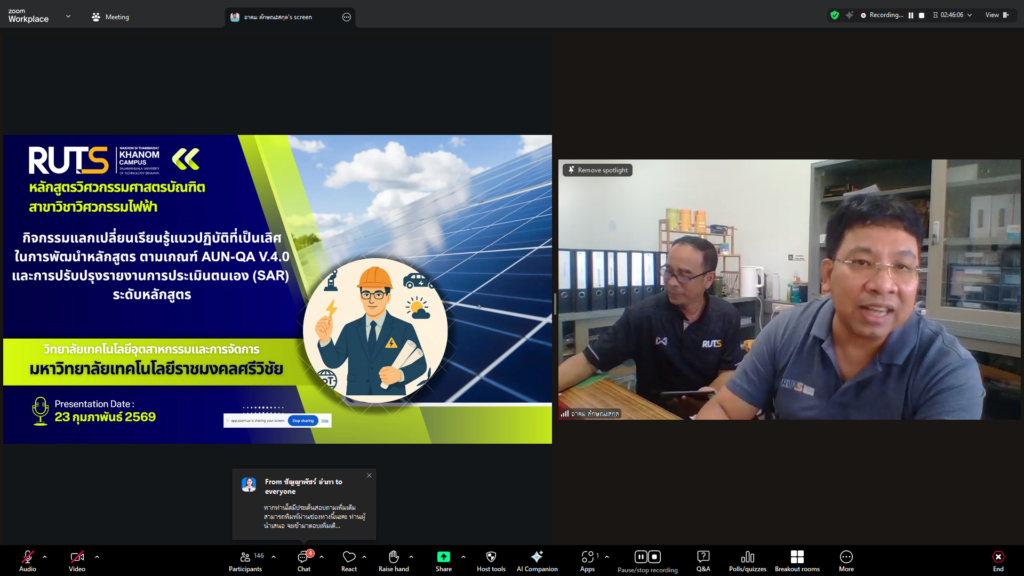Screen dimensions: 1024x576
Task: Open Breakout rooms
Action: pyautogui.click(x=797, y=557)
